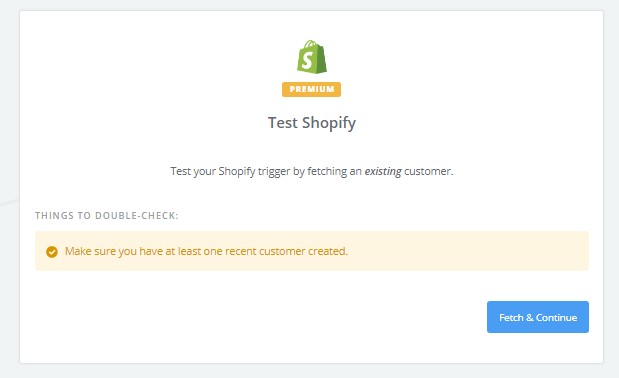Click the pale yellow checklist banner
The image size is (619, 378).
[x=312, y=251]
